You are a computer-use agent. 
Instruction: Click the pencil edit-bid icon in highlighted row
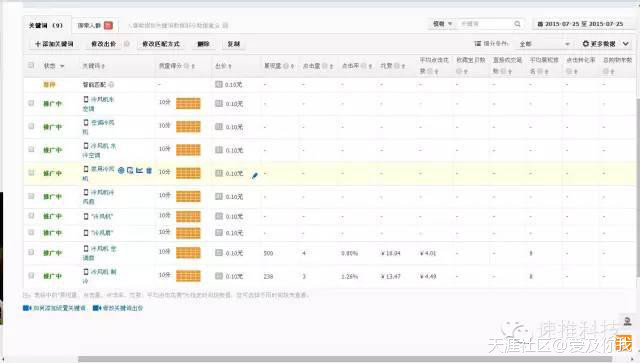[x=255, y=176]
